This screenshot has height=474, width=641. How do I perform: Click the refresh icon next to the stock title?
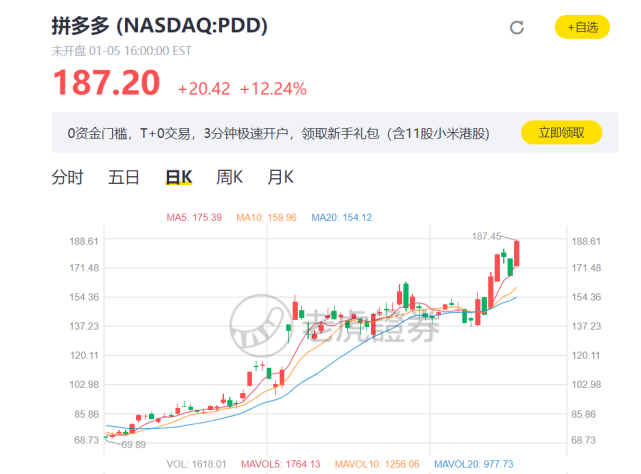(517, 27)
